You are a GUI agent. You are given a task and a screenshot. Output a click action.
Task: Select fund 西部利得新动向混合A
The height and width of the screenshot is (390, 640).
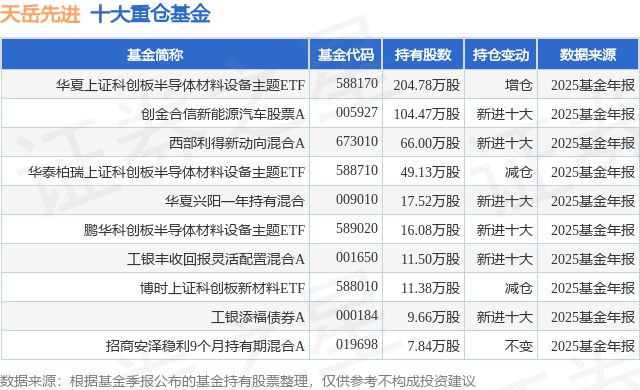(237, 143)
